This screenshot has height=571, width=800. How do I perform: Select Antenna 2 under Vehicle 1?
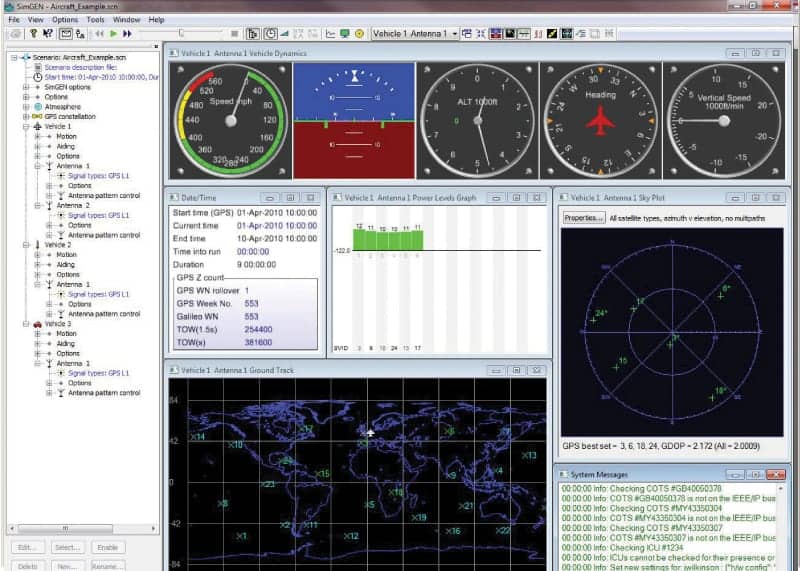(72, 206)
